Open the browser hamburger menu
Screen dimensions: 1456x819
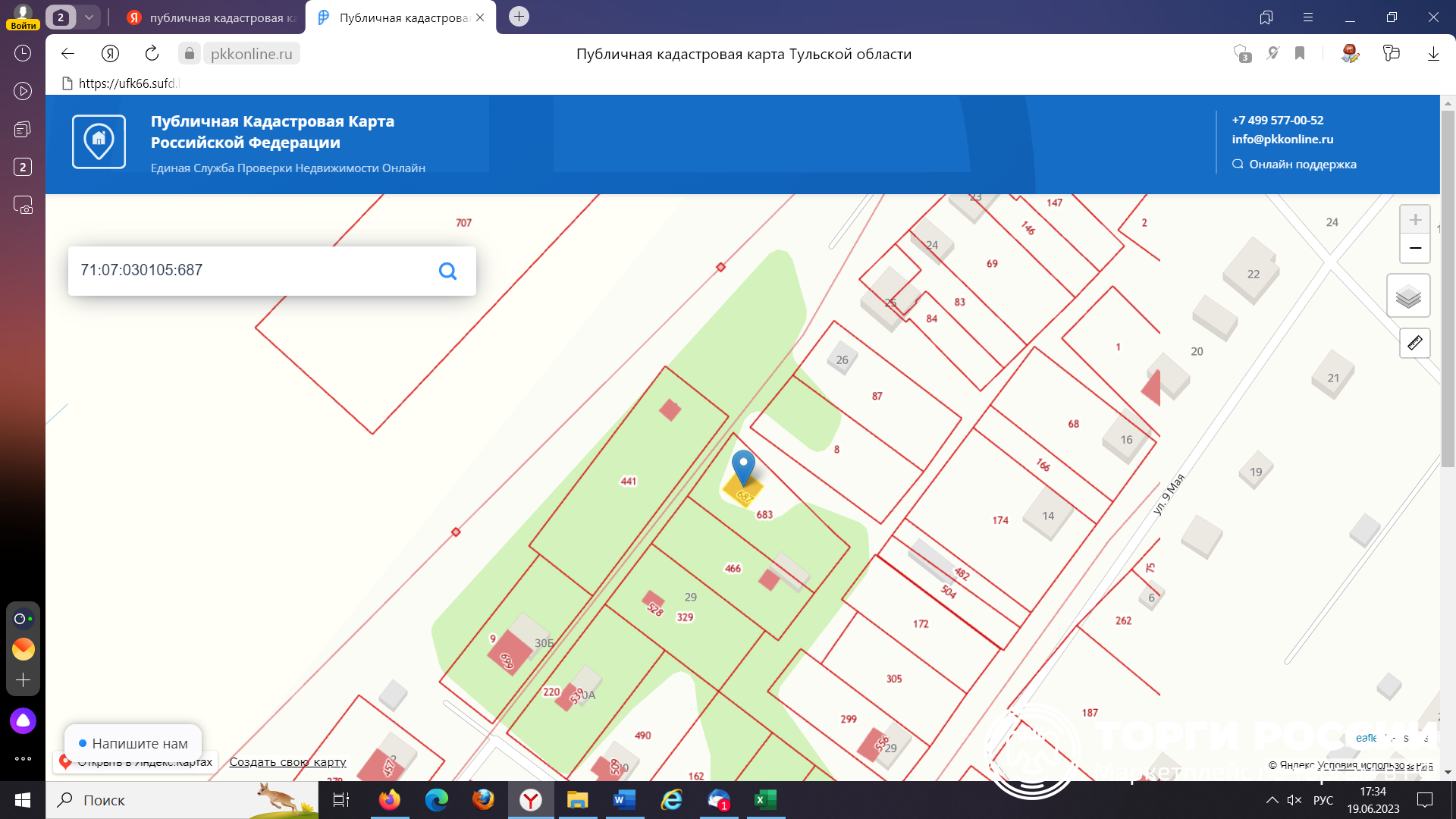(1308, 17)
